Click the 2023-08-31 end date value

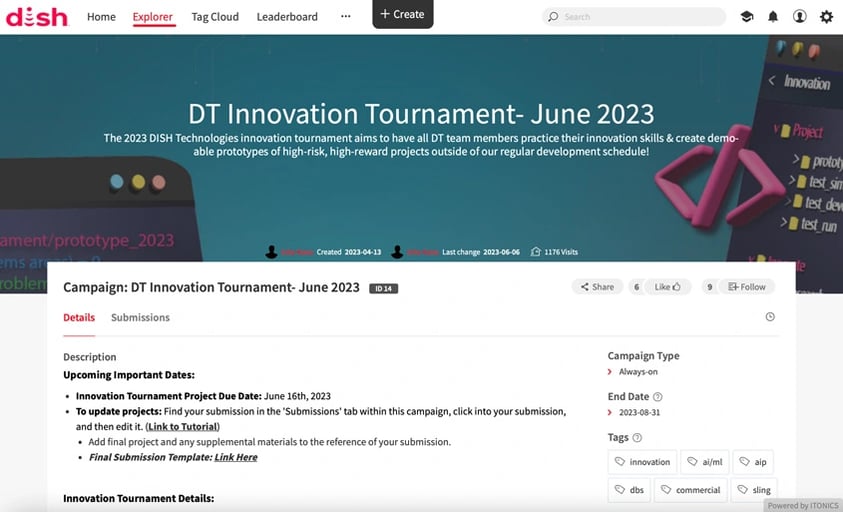coord(639,413)
